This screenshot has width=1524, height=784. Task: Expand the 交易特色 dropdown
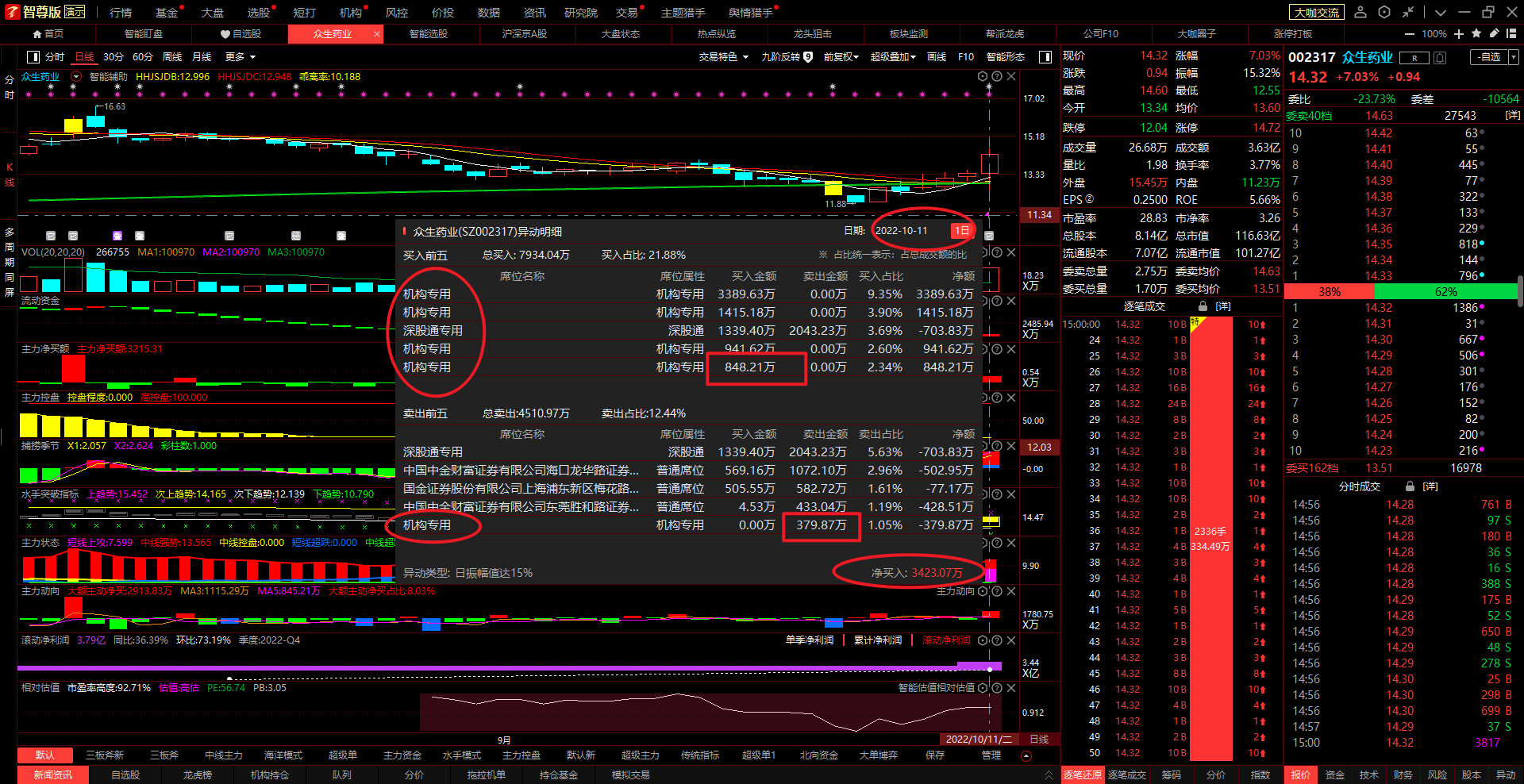pos(724,57)
